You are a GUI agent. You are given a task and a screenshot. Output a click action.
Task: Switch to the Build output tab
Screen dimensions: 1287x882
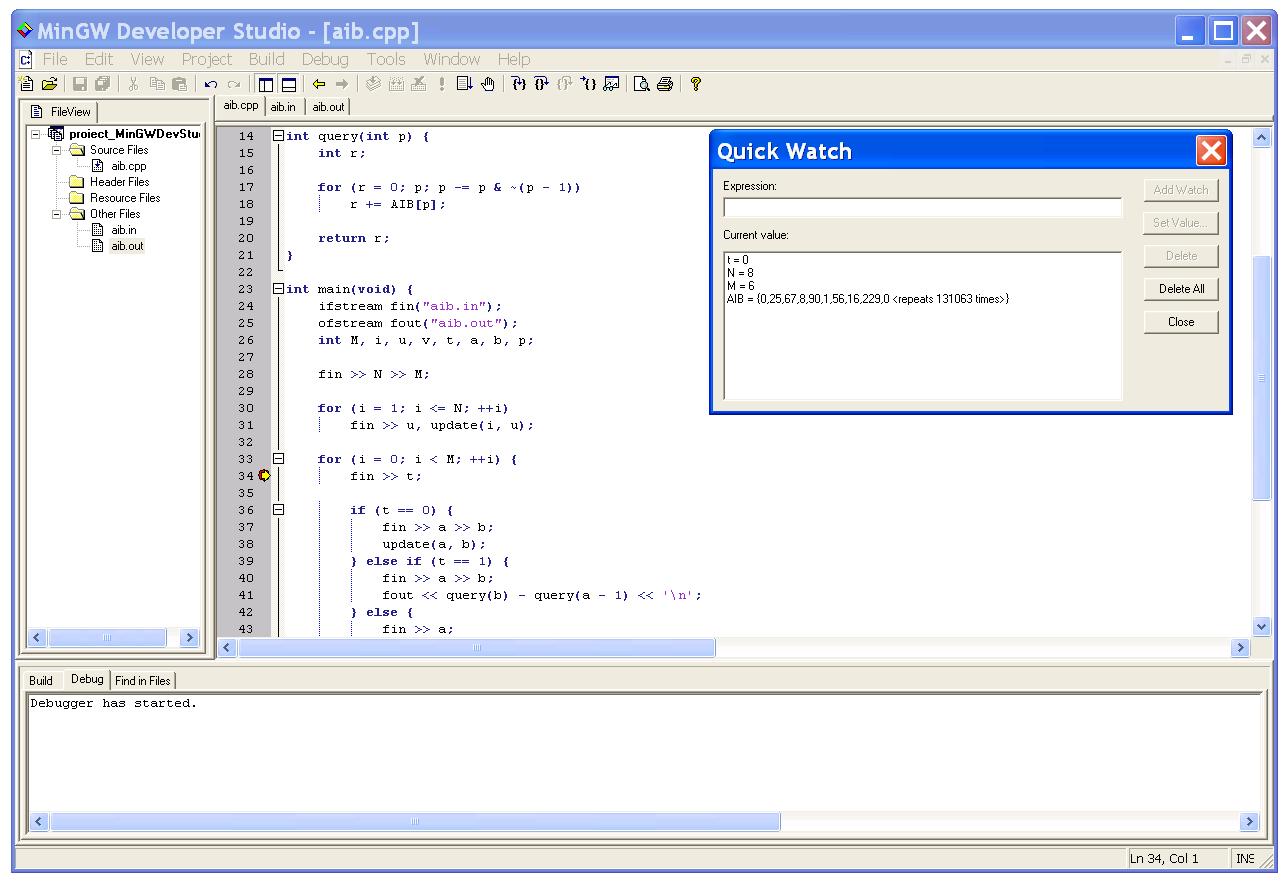coord(41,681)
